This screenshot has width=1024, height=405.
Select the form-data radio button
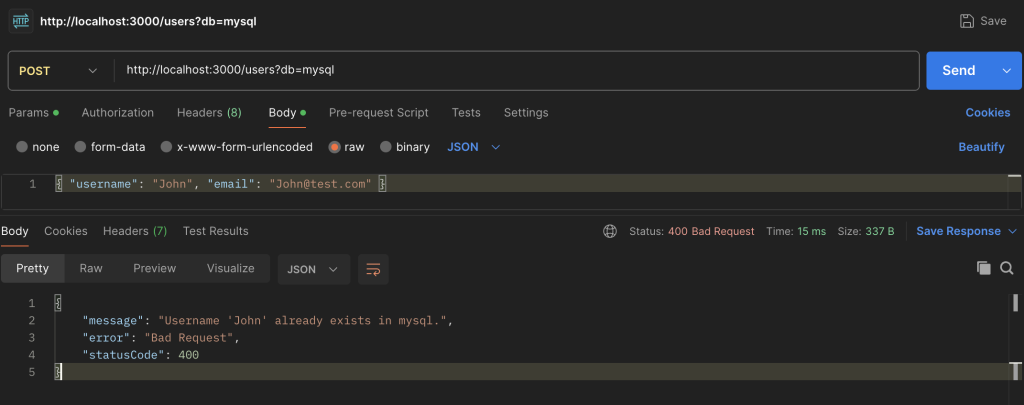click(81, 147)
